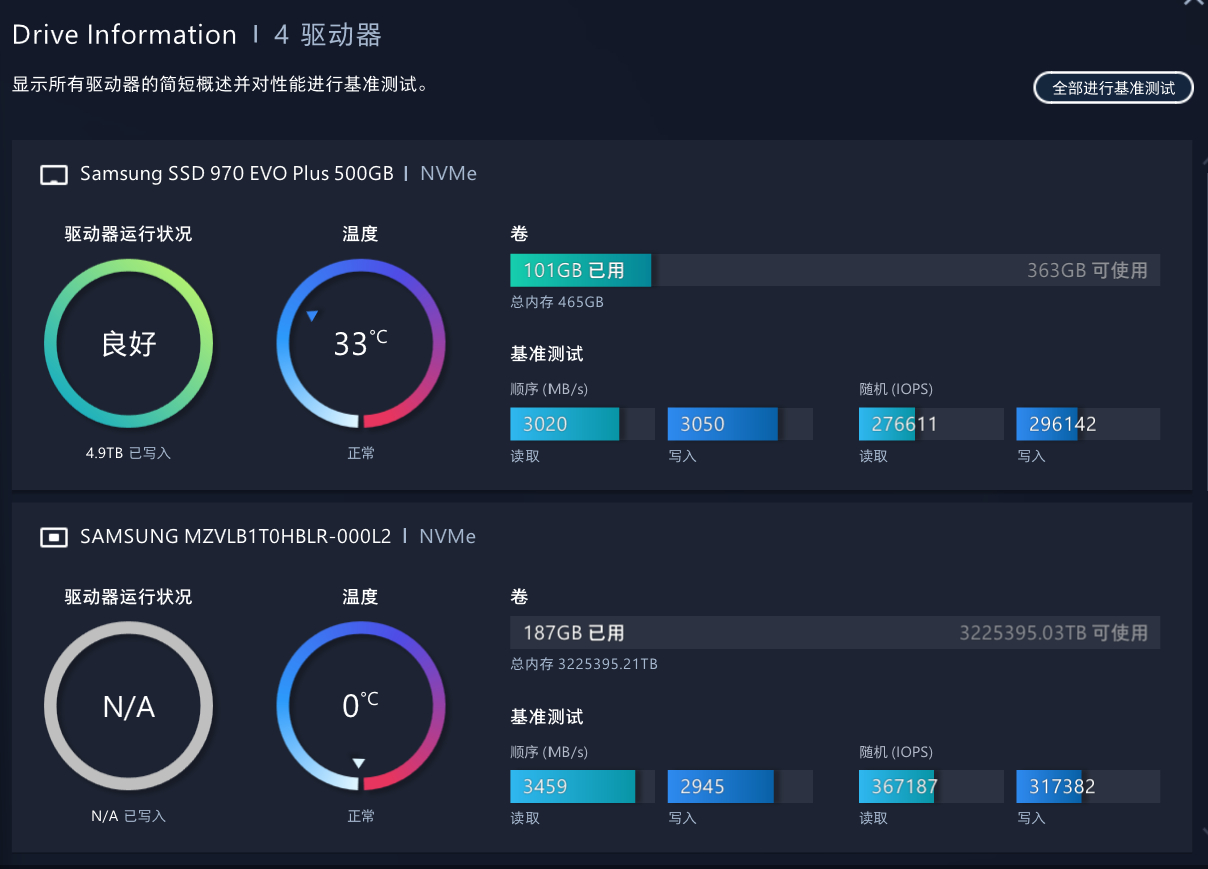1208x869 pixels.
Task: Click the 33°C temperature gauge
Action: pos(360,344)
